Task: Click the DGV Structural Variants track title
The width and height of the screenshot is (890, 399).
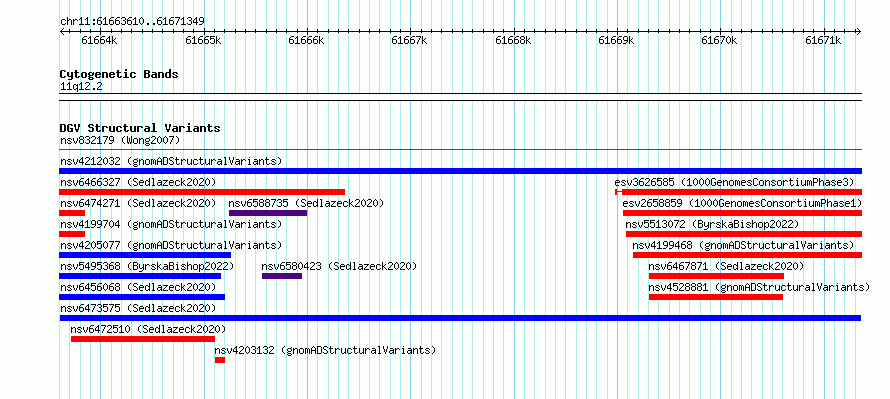Action: [140, 128]
